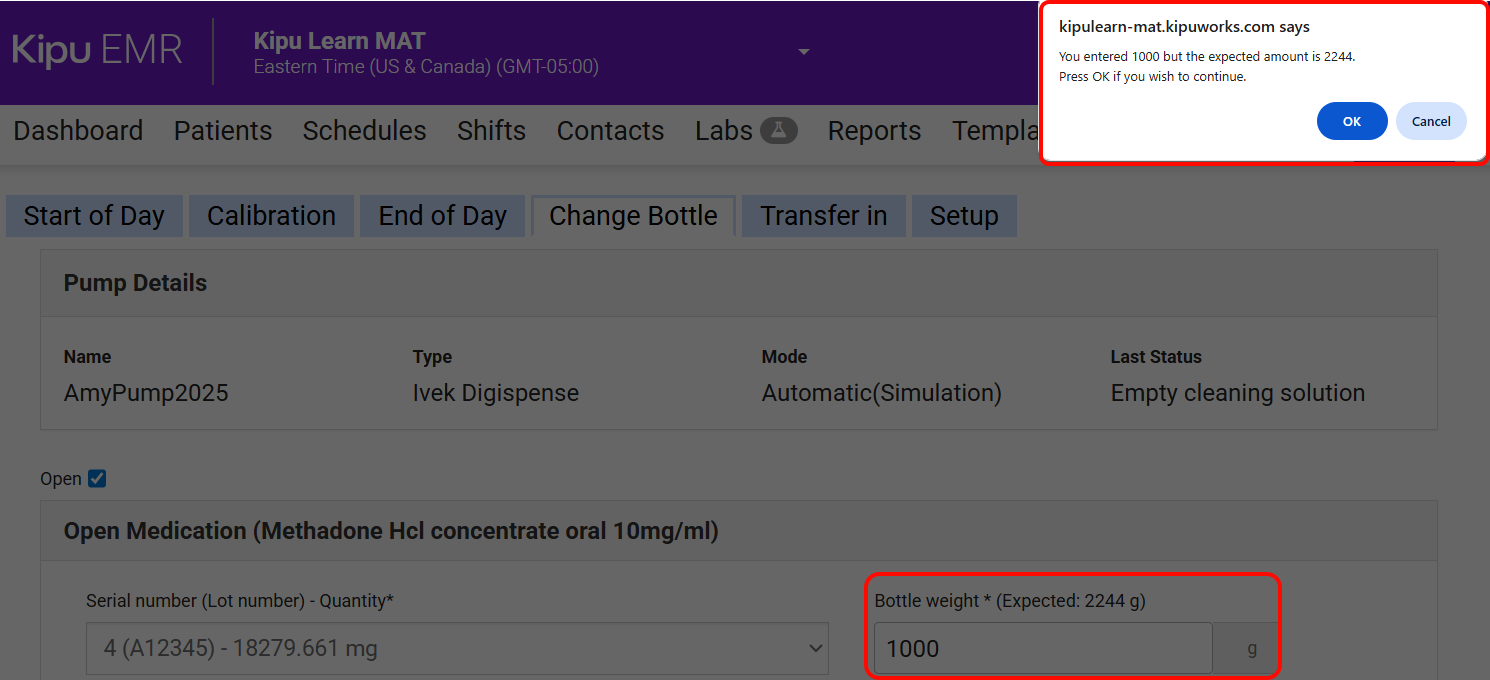Open the Serial number (Lot number) dropdown
The height and width of the screenshot is (680, 1490).
coord(457,649)
